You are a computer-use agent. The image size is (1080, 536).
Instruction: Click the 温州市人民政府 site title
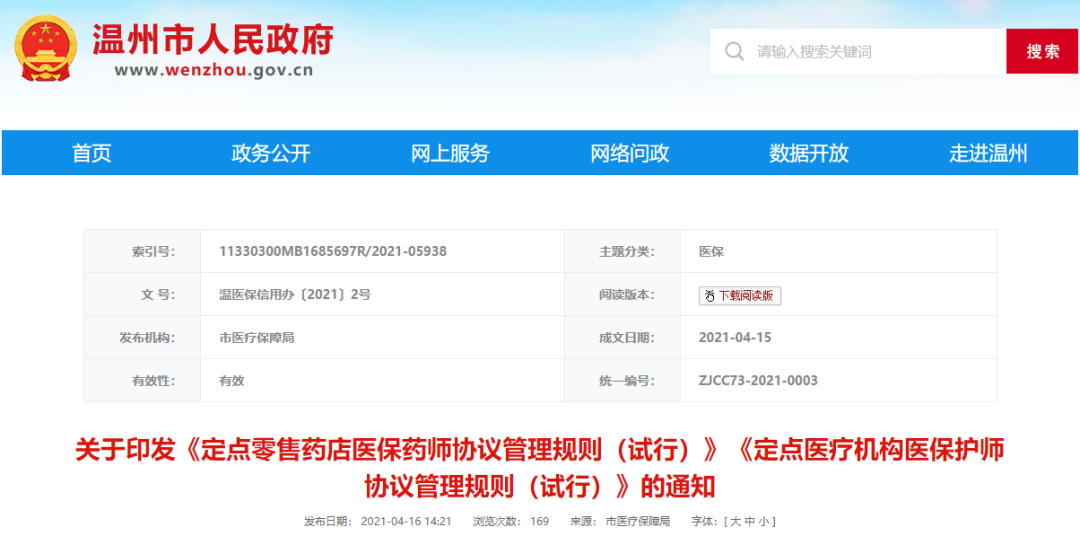click(x=213, y=39)
